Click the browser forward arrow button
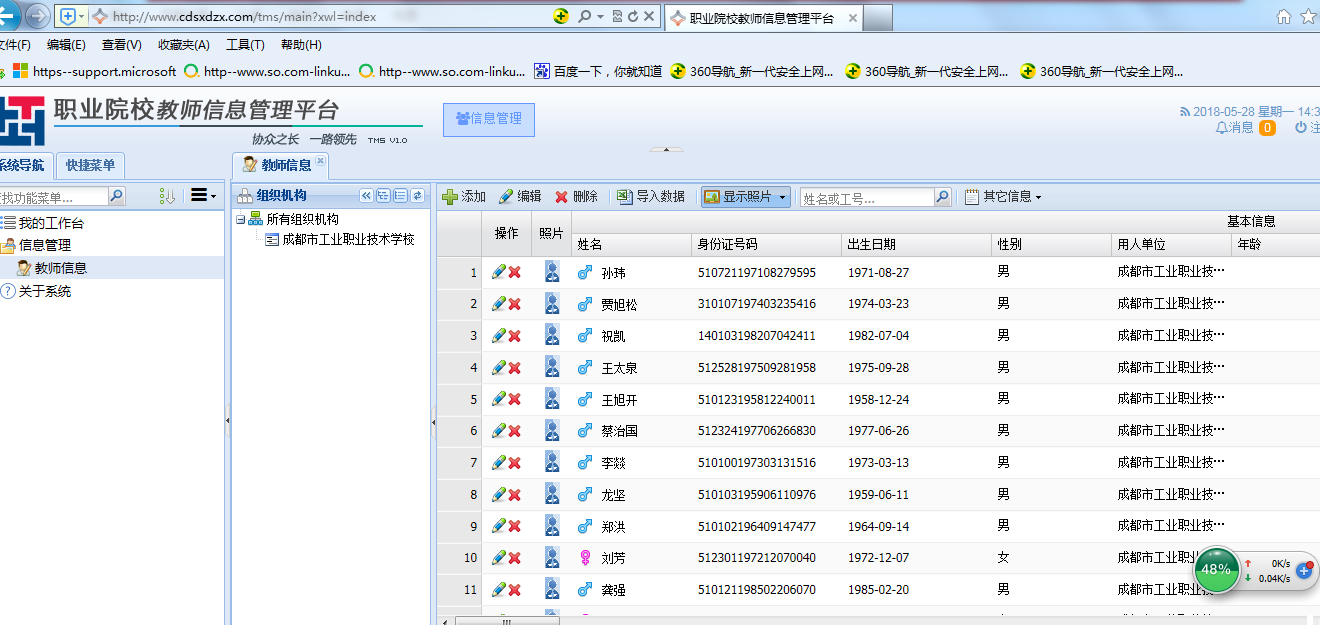The height and width of the screenshot is (625, 1320). point(38,16)
